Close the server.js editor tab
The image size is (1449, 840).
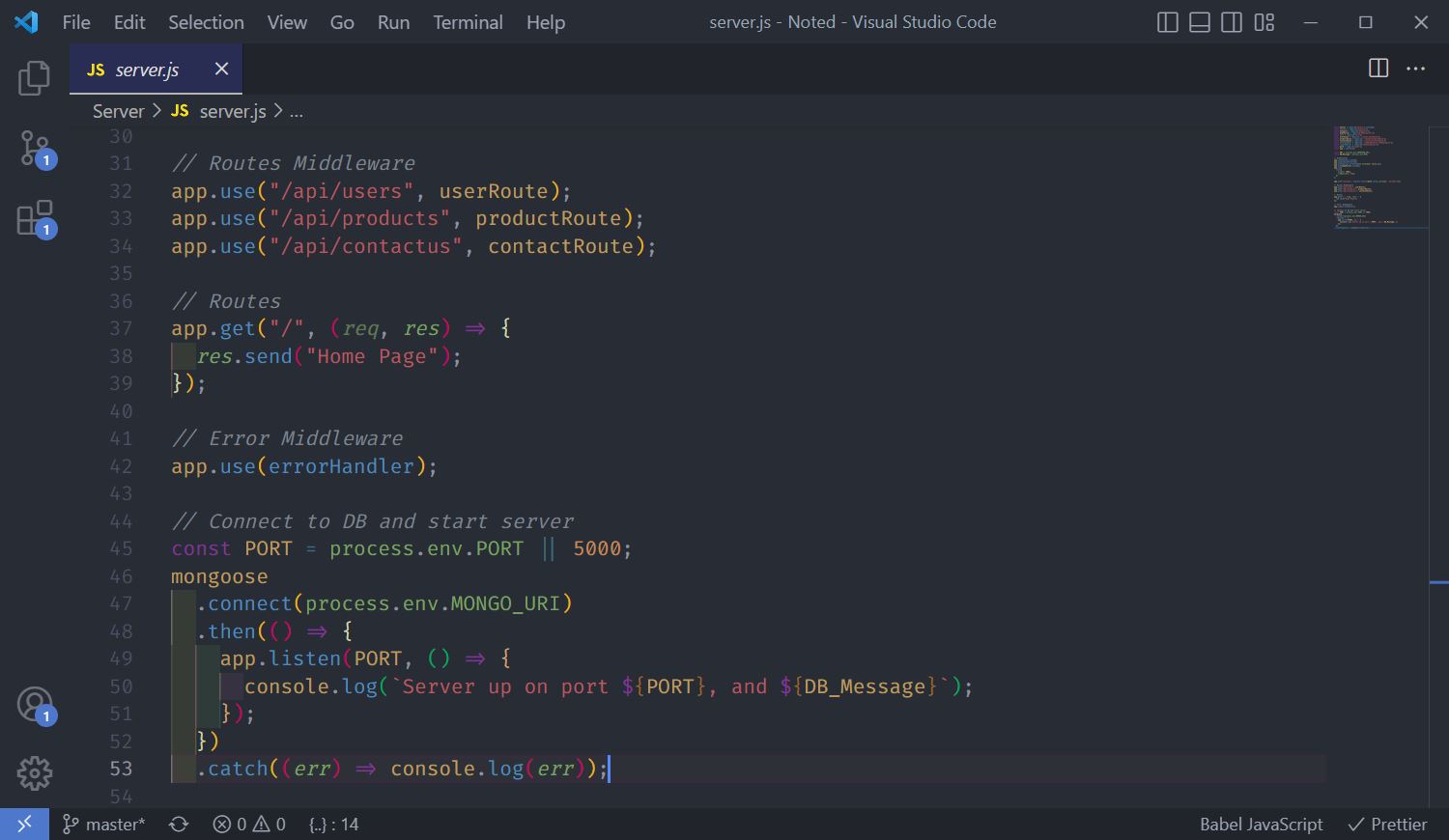[x=221, y=69]
